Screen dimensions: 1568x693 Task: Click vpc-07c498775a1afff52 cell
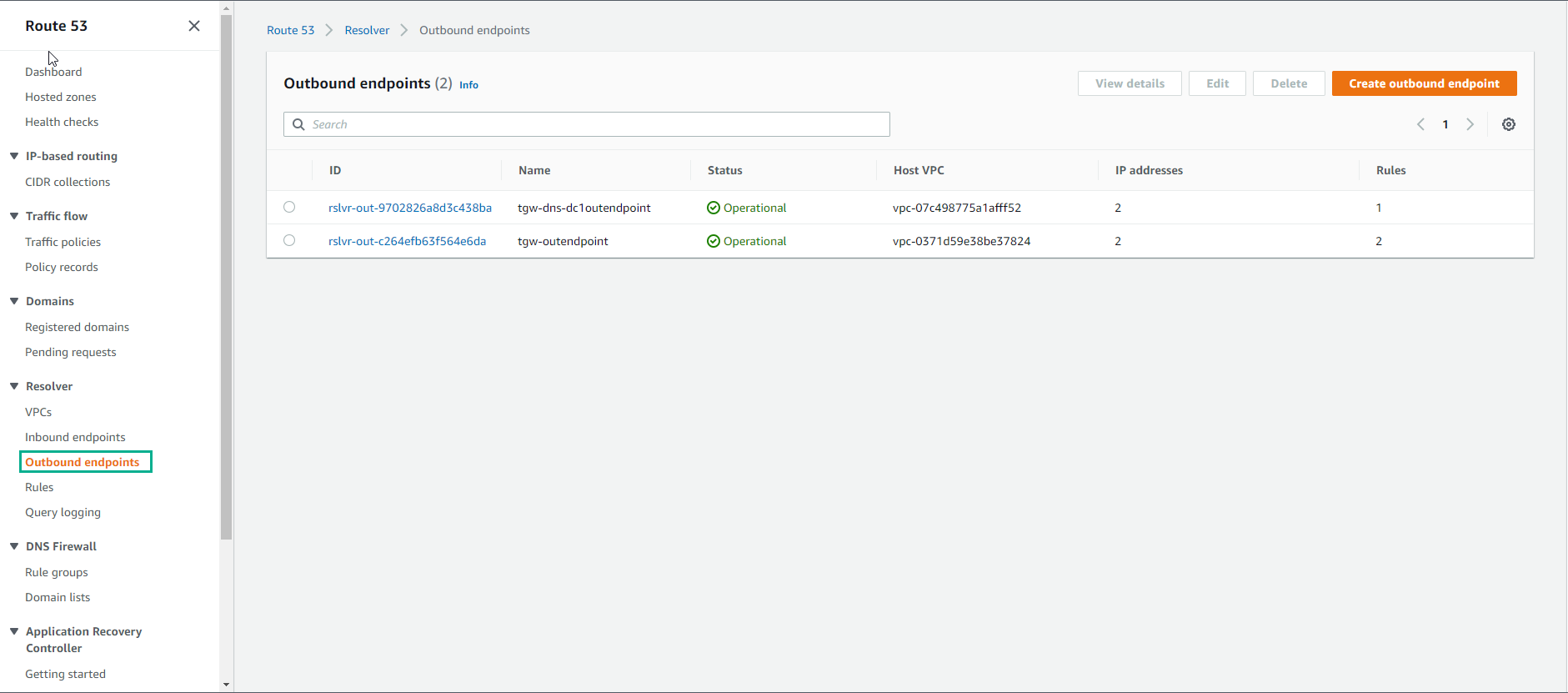[x=957, y=208]
